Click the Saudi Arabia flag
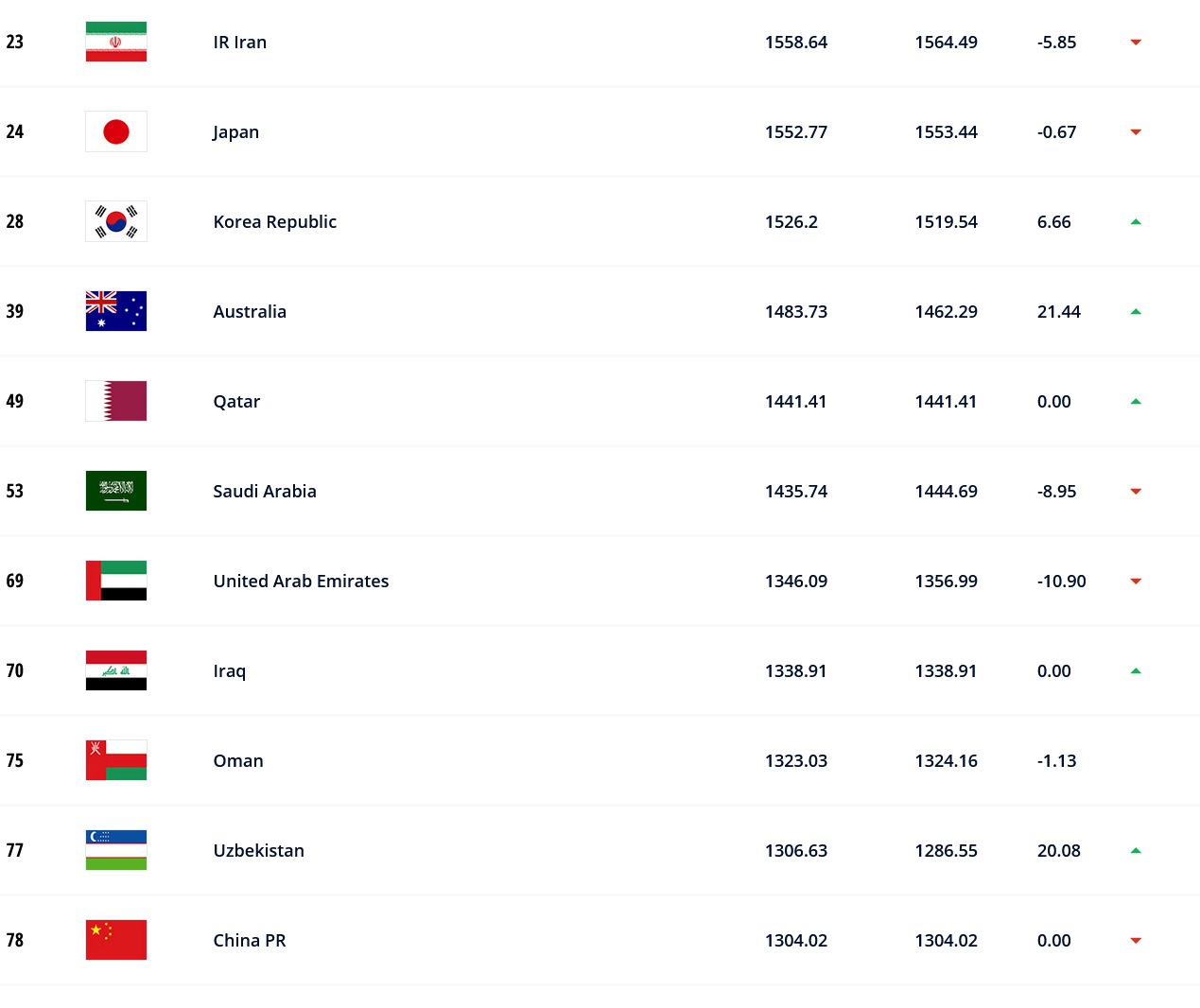 116,491
